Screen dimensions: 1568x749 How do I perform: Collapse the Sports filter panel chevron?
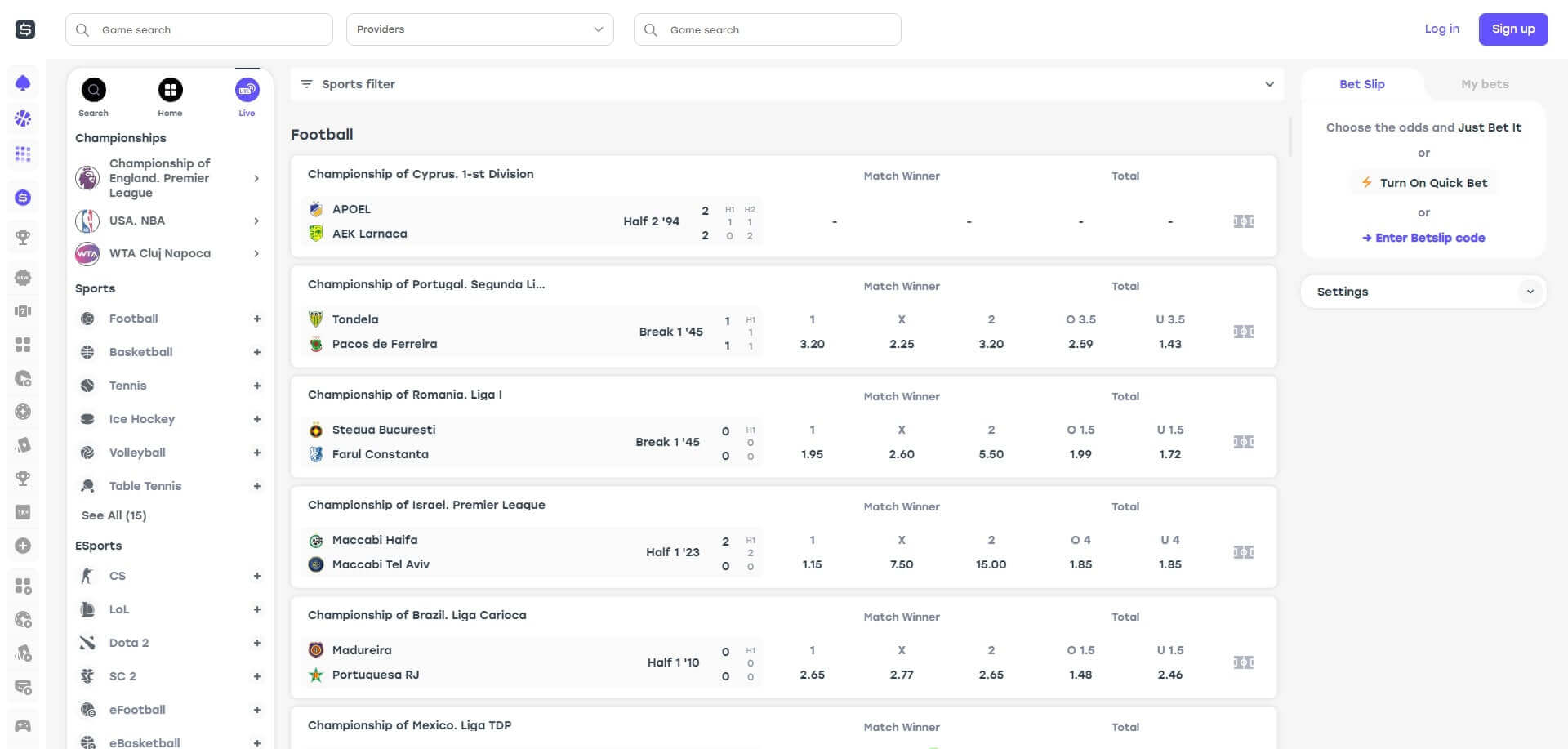tap(1269, 83)
